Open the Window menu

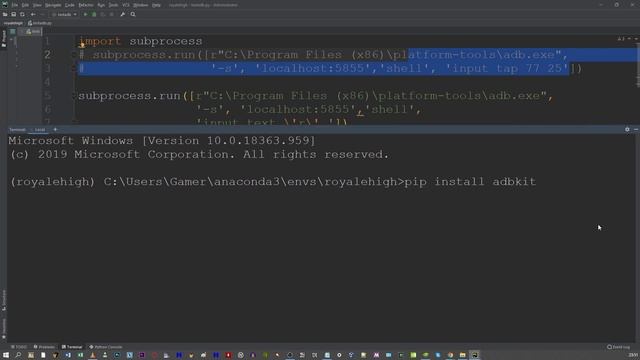[x=141, y=5]
